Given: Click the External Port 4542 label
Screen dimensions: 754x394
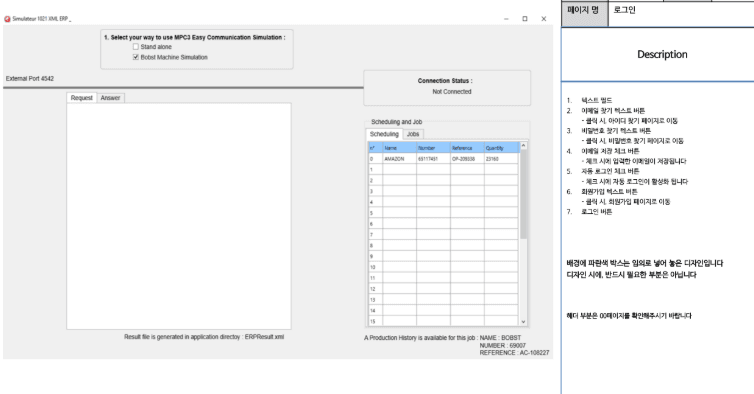Looking at the screenshot, I should (x=30, y=78).
